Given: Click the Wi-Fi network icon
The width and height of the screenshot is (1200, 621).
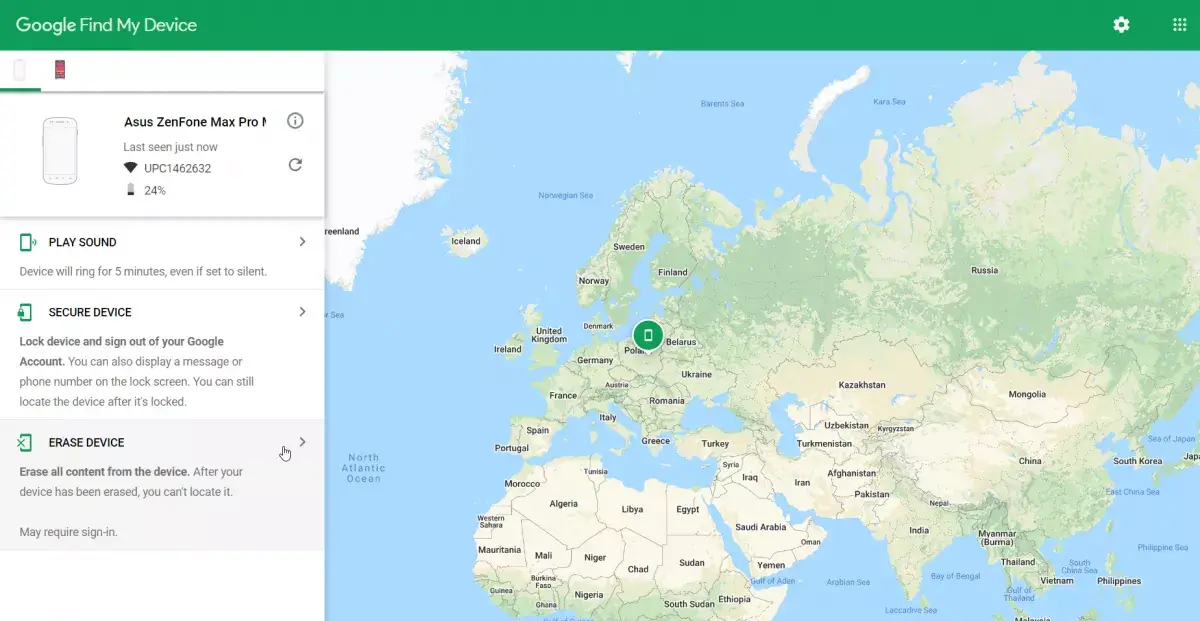Looking at the screenshot, I should [131, 168].
